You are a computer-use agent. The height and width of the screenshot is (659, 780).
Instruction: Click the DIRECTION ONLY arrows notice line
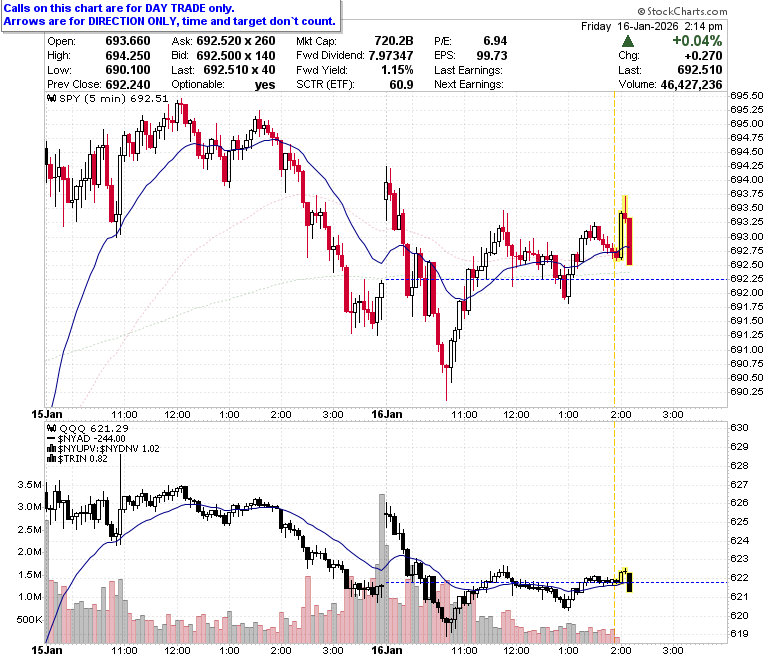(170, 21)
